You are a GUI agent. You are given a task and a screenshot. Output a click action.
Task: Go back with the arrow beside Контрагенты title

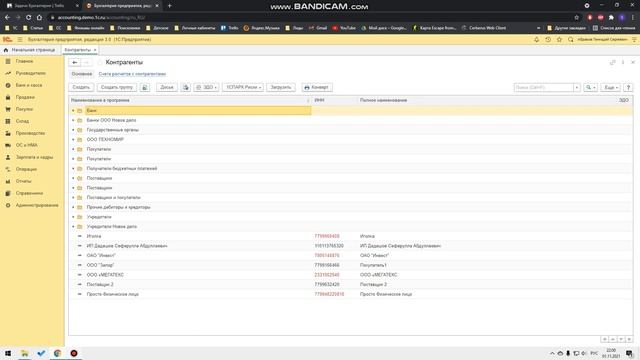75,62
